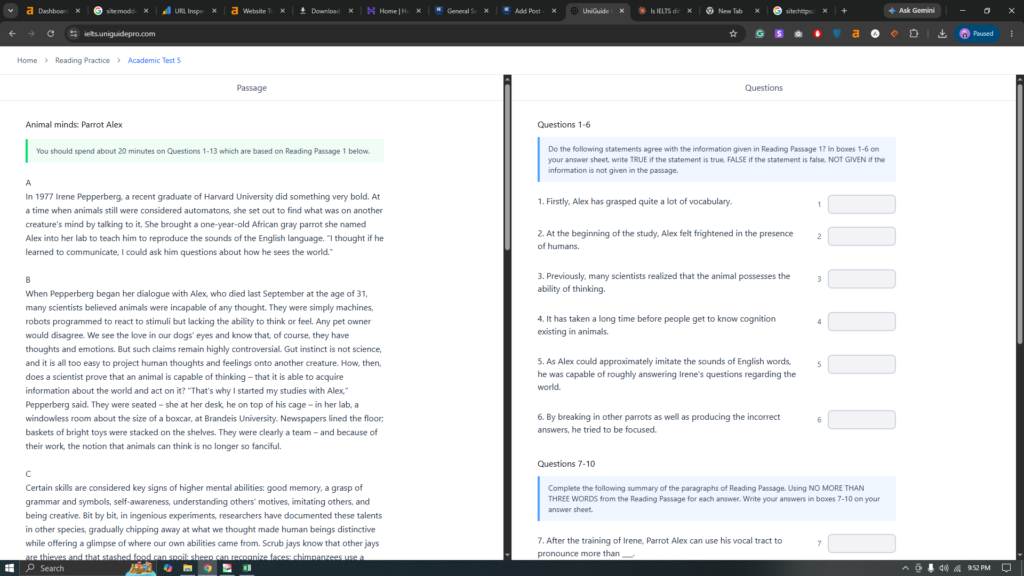Open the red round extension icon

[x=818, y=33]
